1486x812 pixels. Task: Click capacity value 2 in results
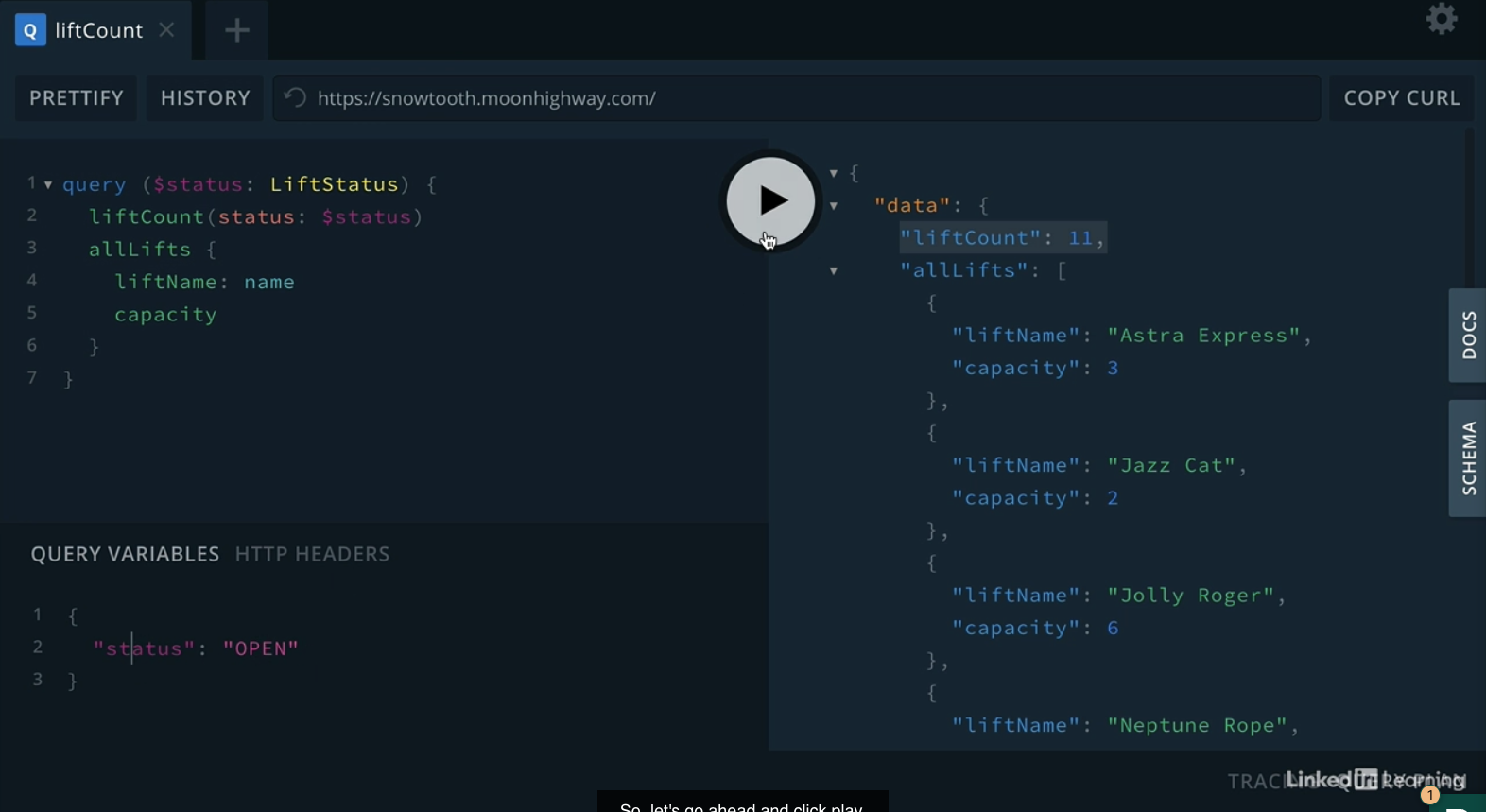tap(1113, 498)
